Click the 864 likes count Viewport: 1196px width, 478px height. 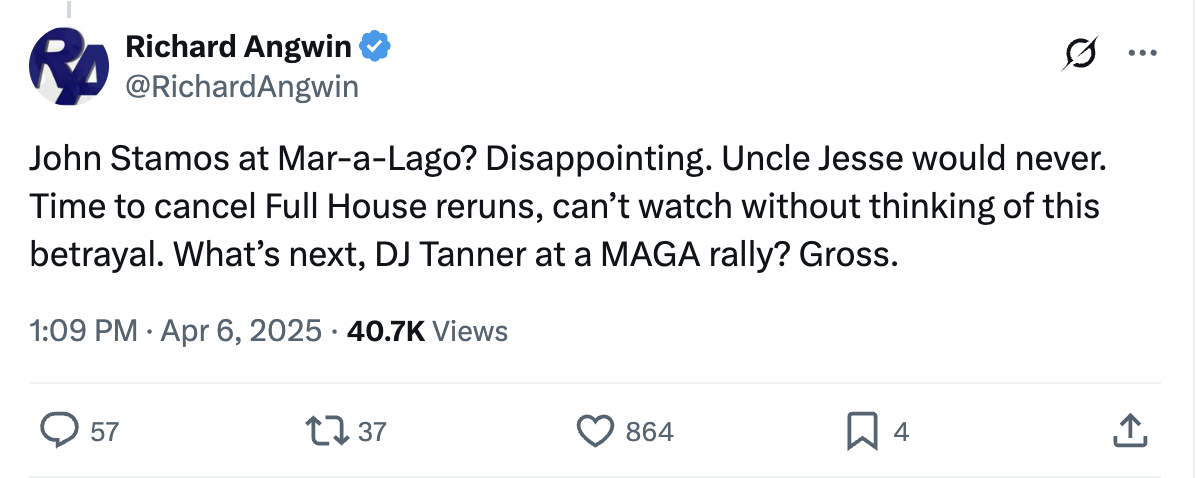coord(650,432)
